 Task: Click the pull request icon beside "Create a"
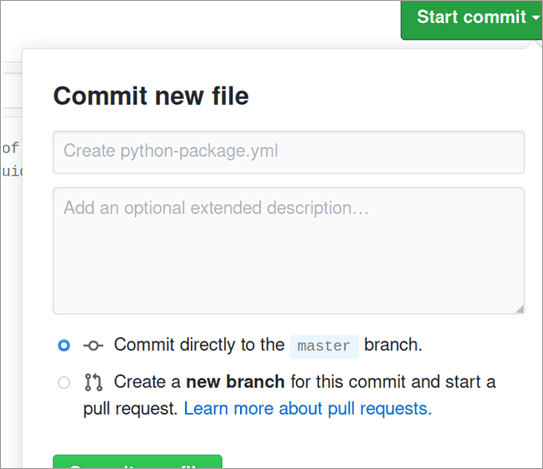(x=94, y=382)
